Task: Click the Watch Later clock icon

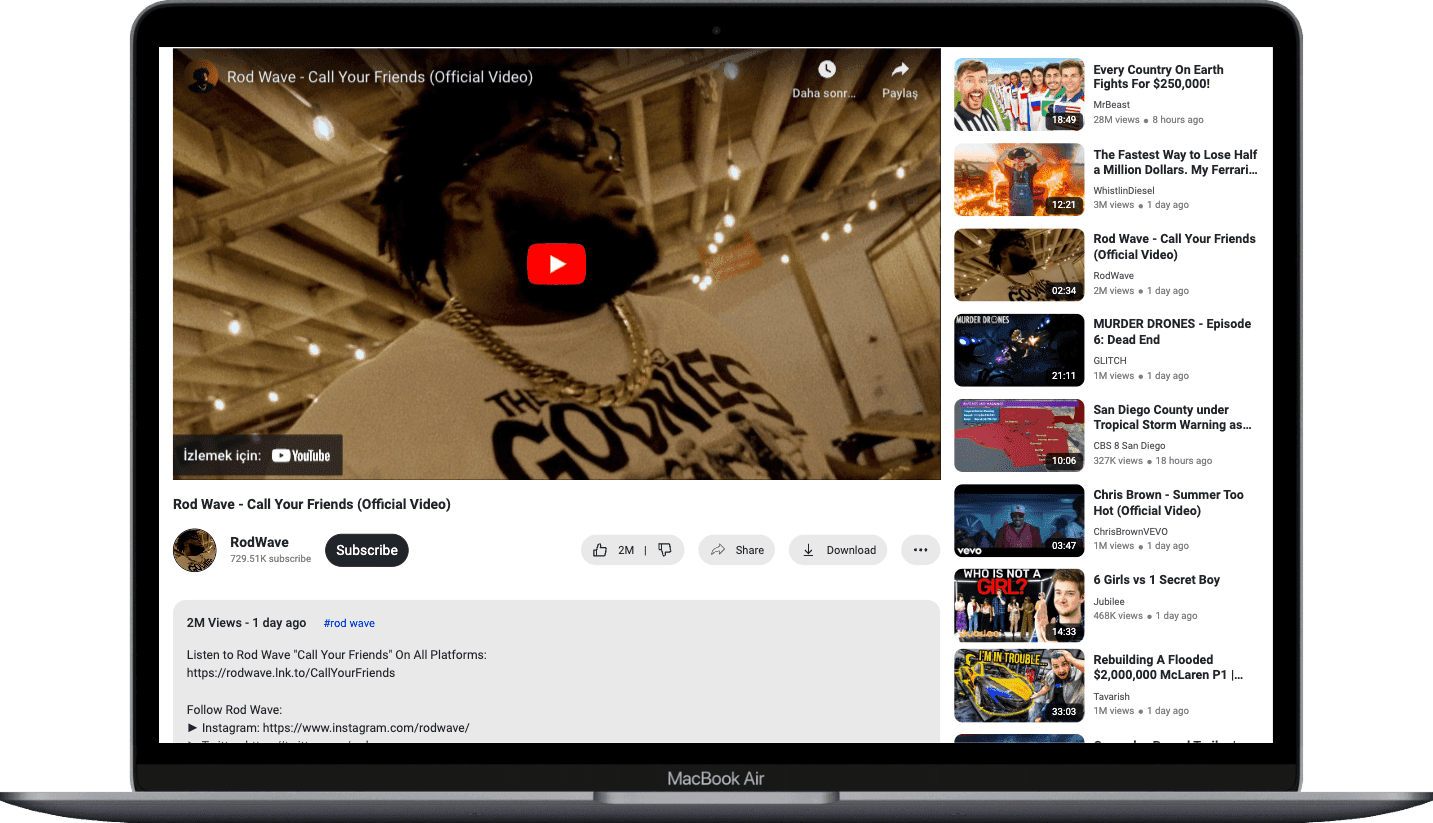Action: pyautogui.click(x=826, y=70)
